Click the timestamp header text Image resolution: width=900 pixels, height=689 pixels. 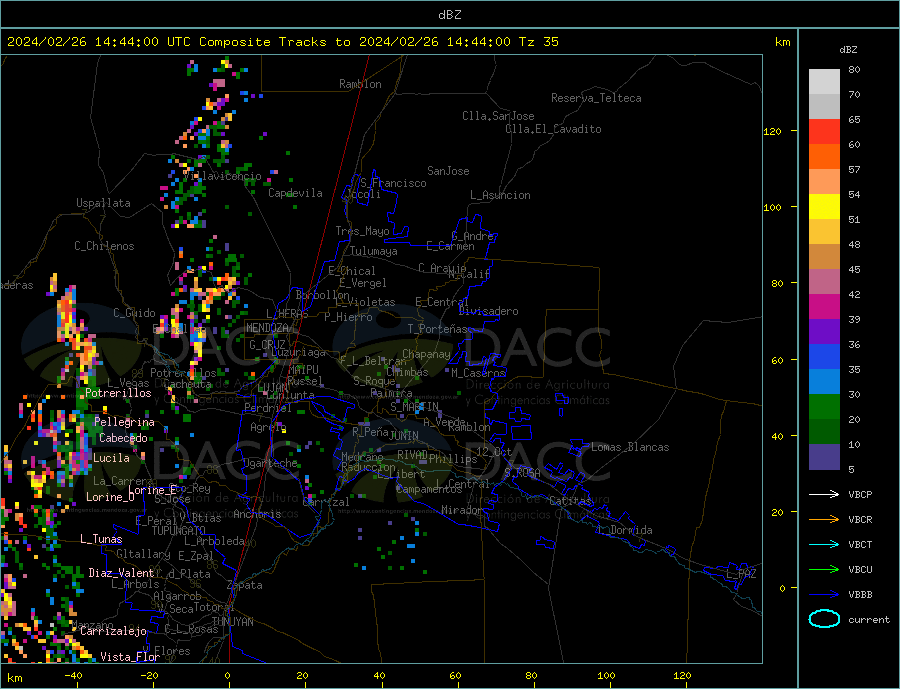[x=282, y=42]
